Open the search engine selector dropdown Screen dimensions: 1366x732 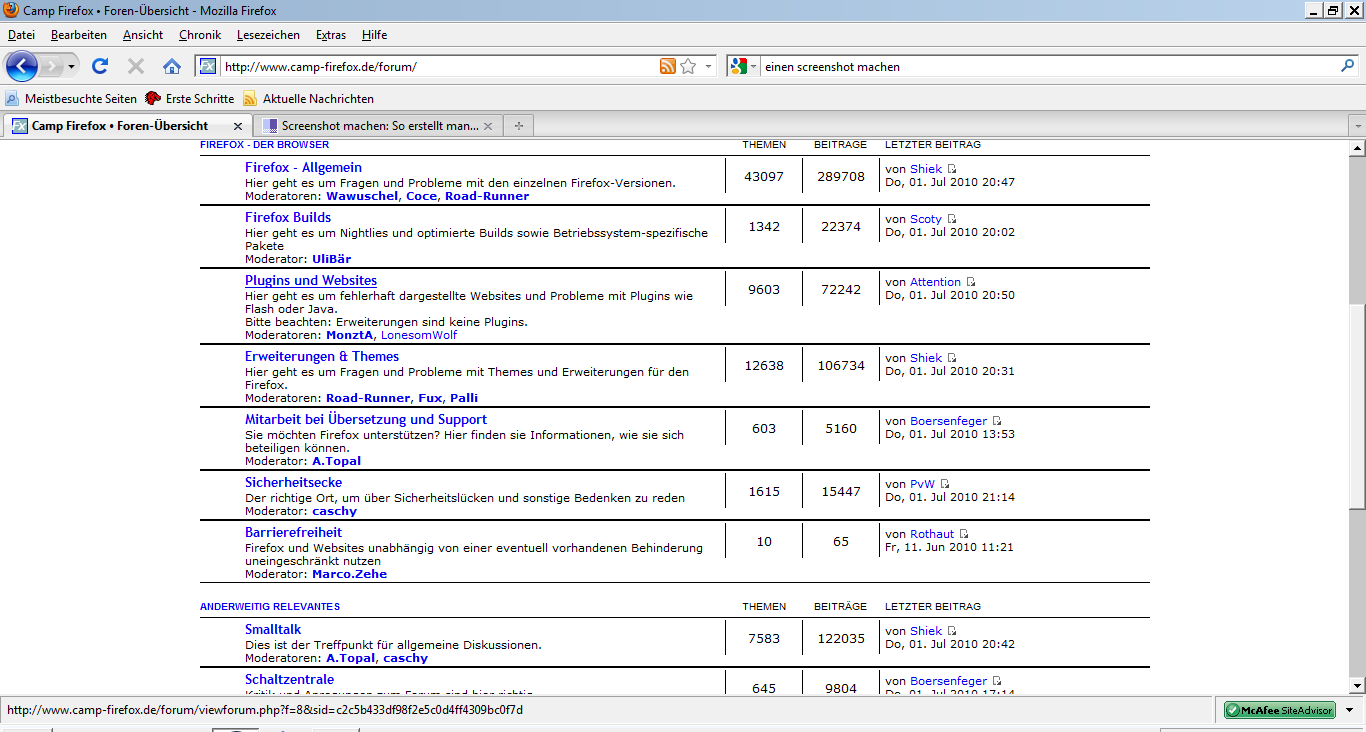744,67
